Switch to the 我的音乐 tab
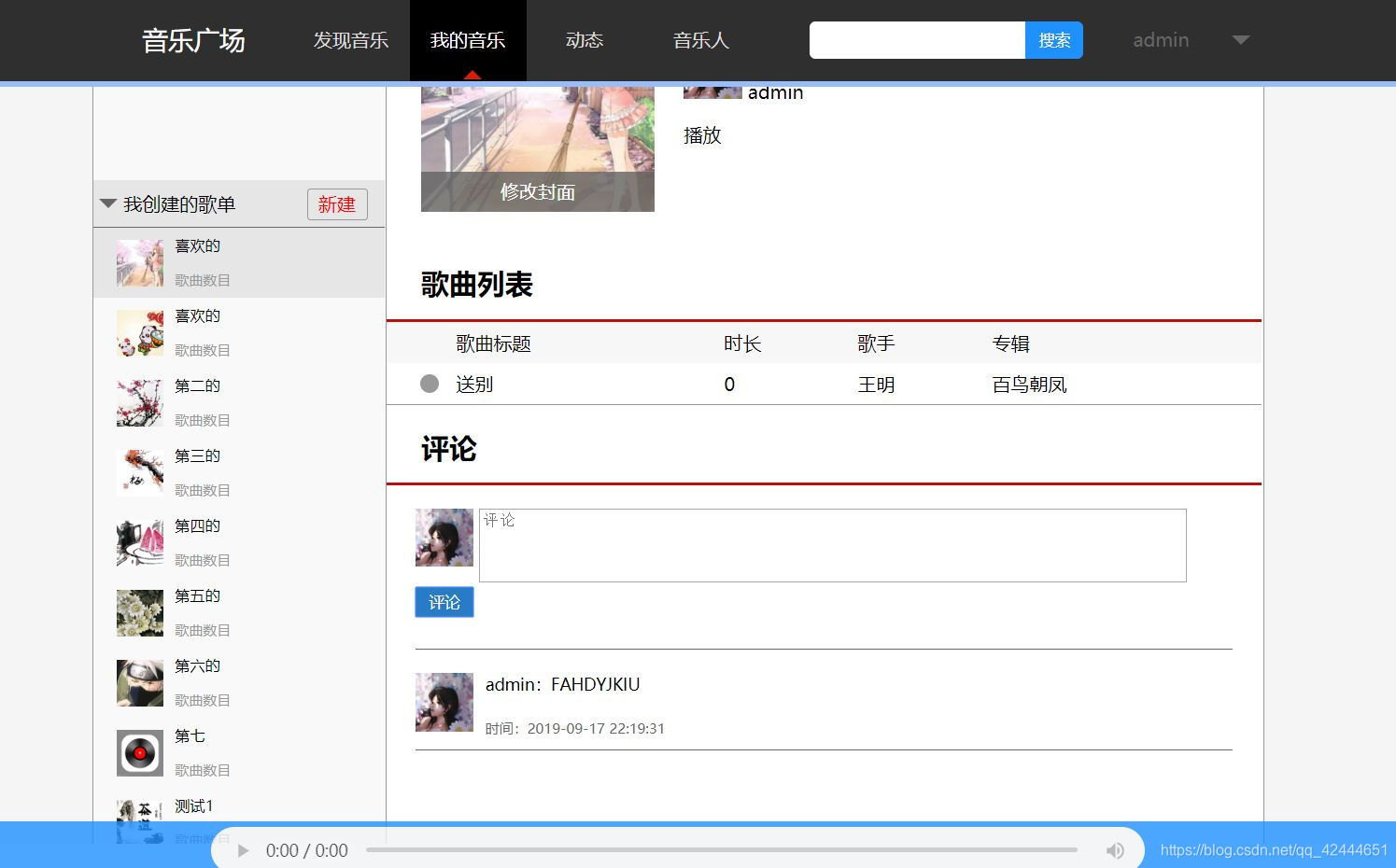1396x868 pixels. click(x=468, y=40)
